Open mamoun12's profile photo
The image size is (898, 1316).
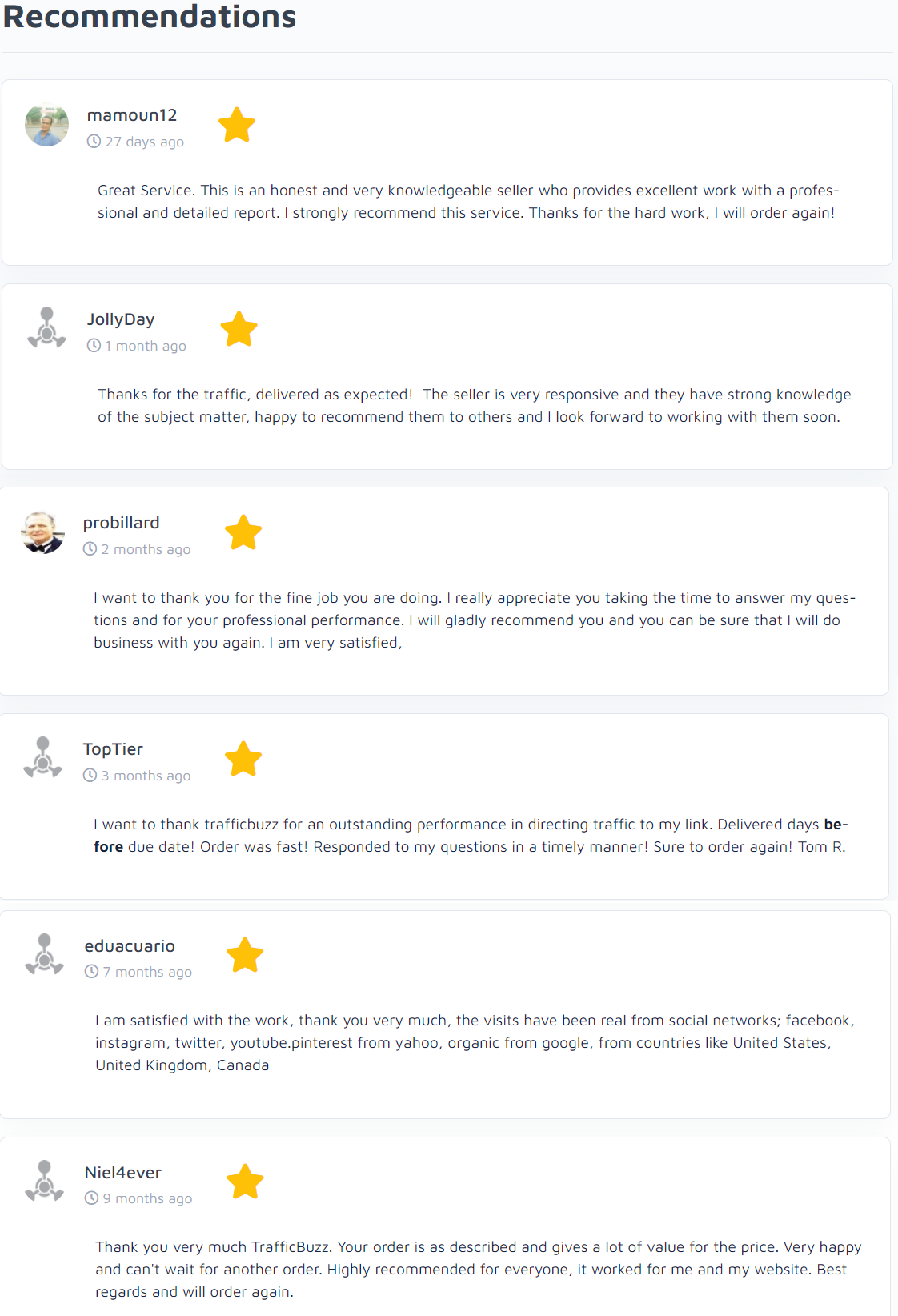coord(46,125)
